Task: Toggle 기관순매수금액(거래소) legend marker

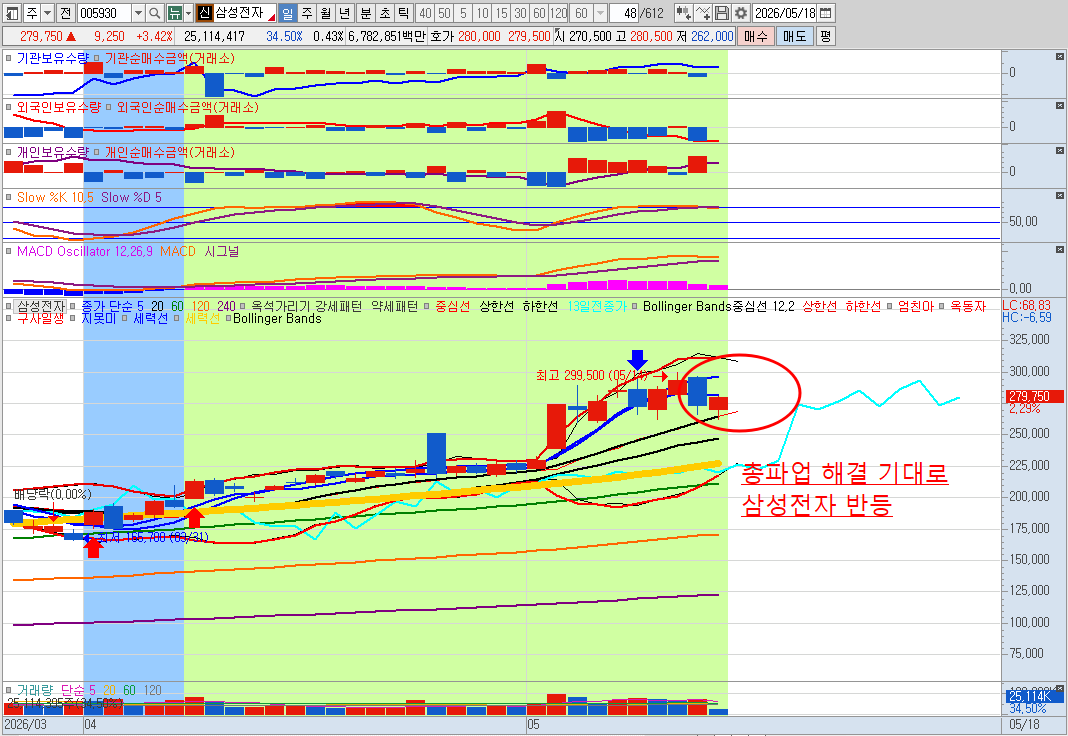Action: [x=96, y=59]
